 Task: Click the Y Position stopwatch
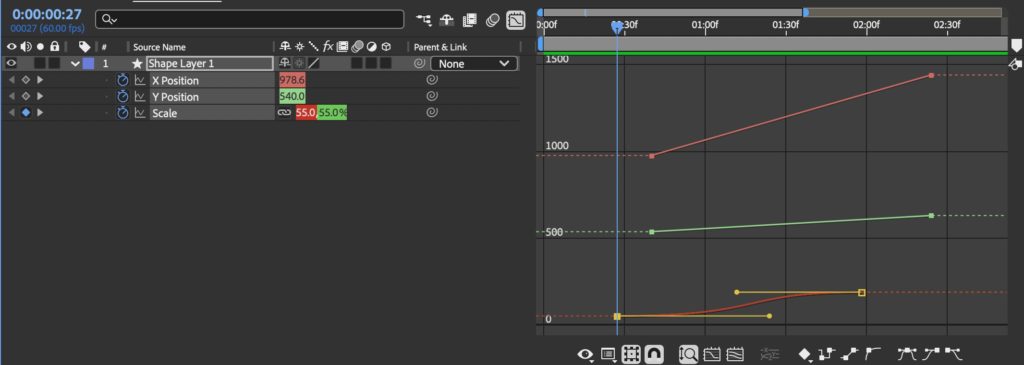[x=123, y=96]
